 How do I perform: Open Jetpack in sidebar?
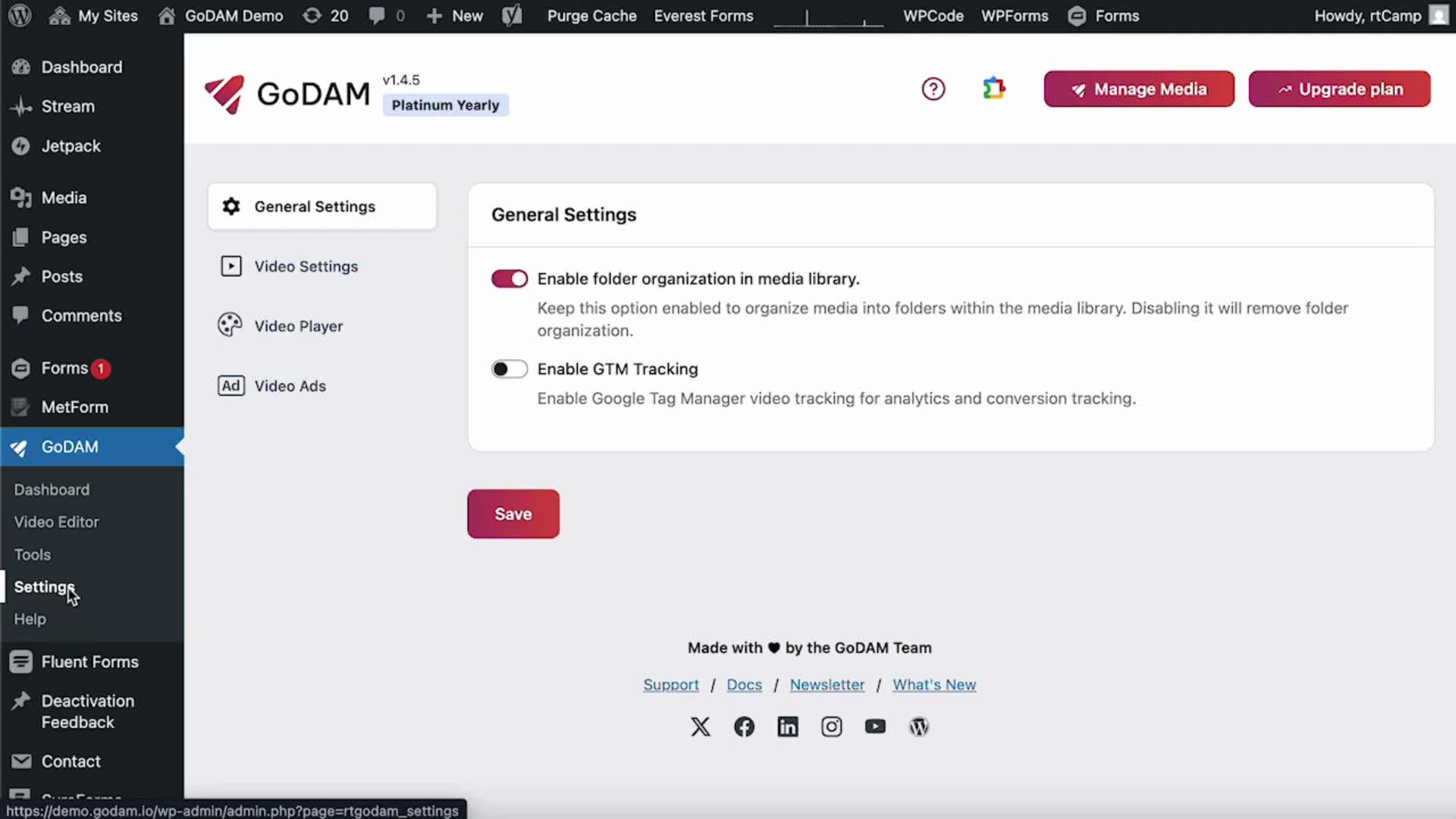[71, 146]
